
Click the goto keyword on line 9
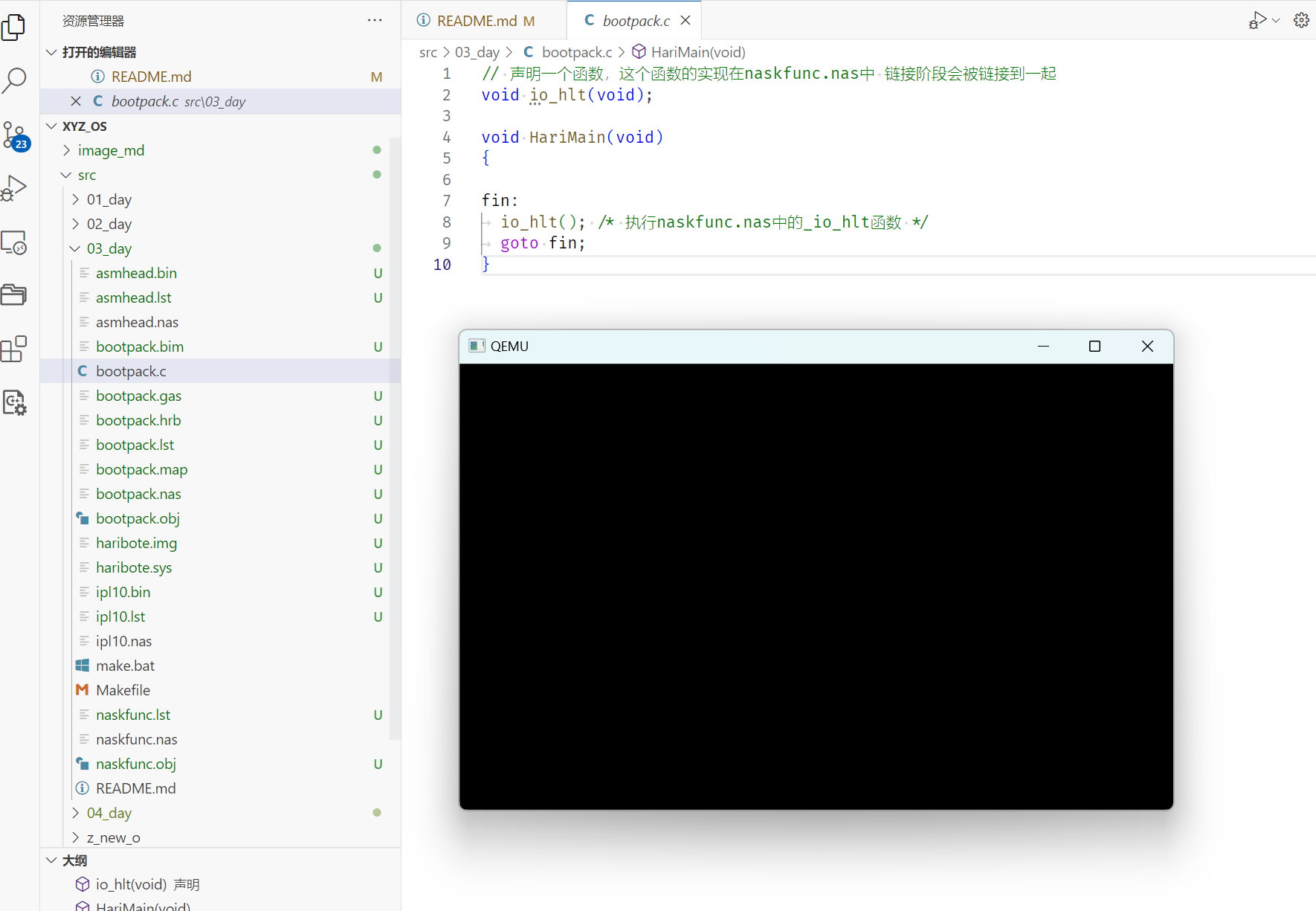click(x=519, y=243)
